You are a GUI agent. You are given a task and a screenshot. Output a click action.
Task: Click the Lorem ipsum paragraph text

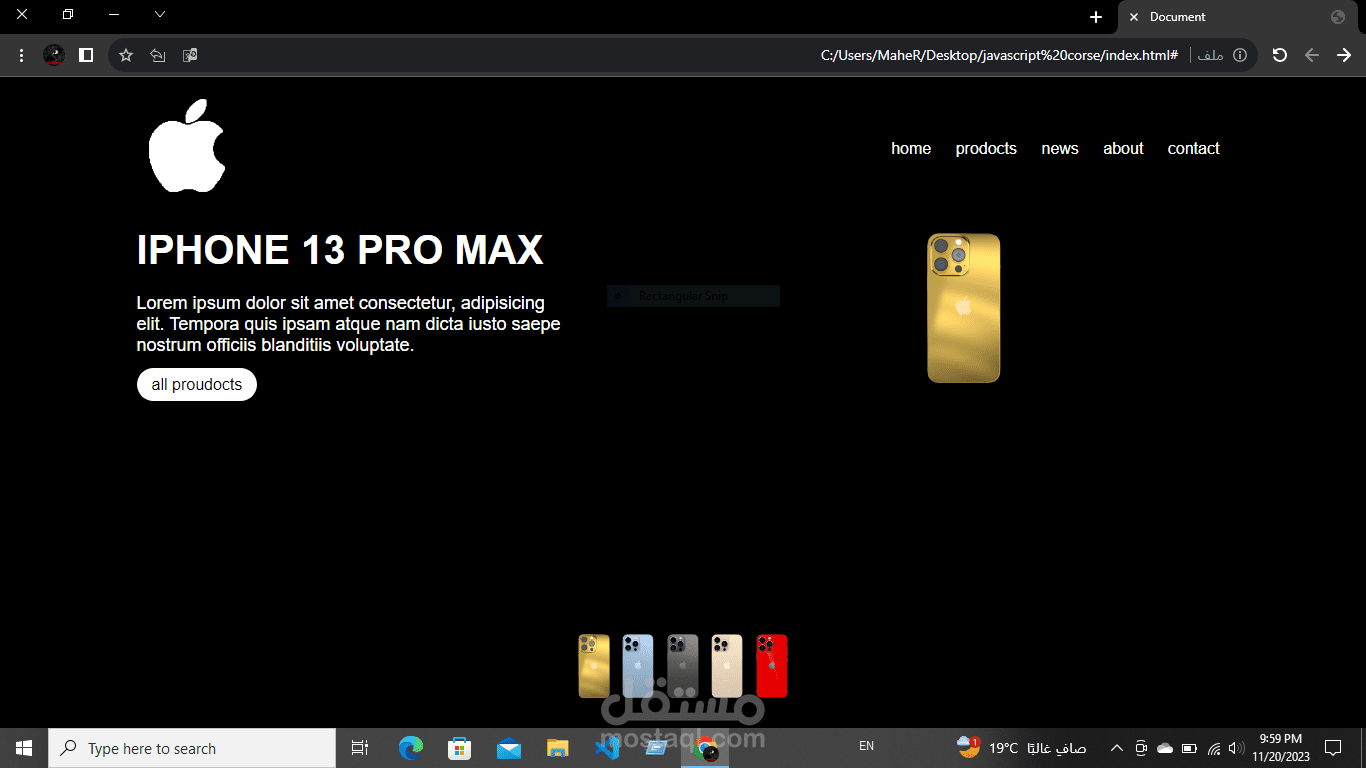(349, 324)
